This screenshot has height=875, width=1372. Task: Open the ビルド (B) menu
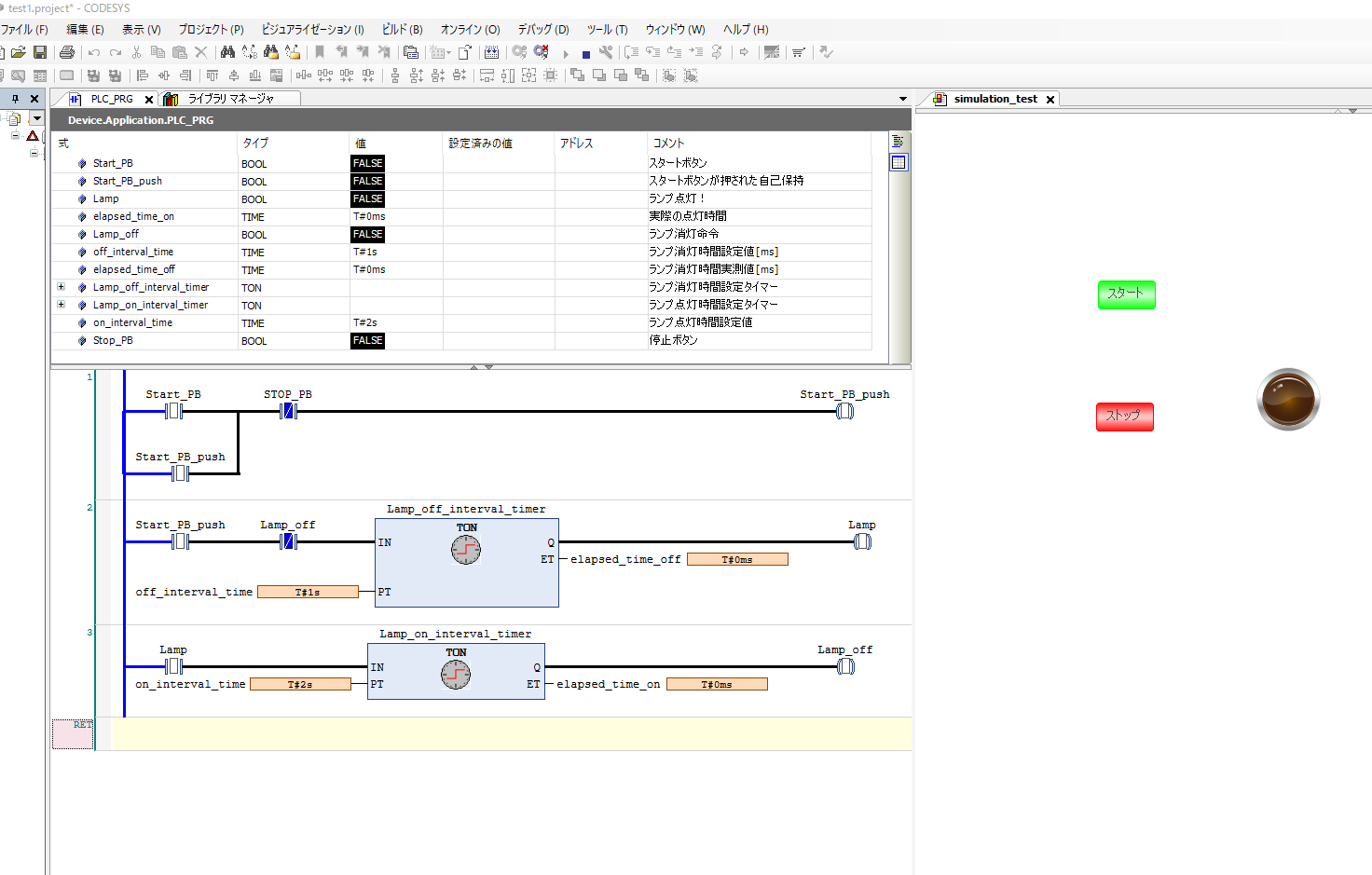click(402, 29)
